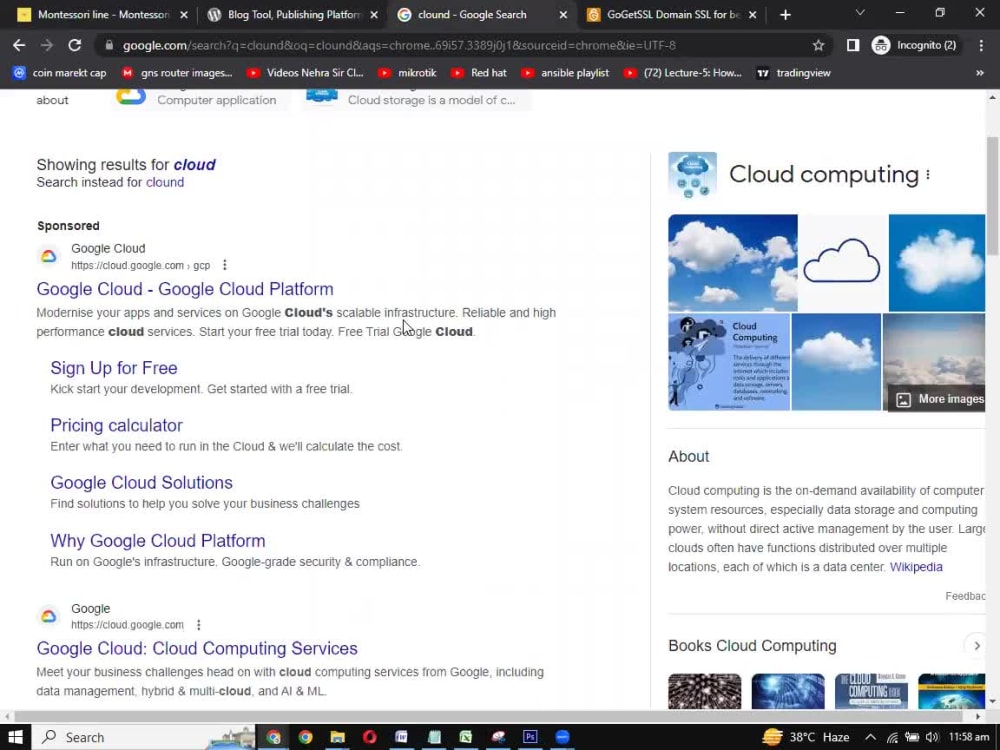Open the gns router images bookmark
This screenshot has height=750, width=1000.
pos(177,73)
